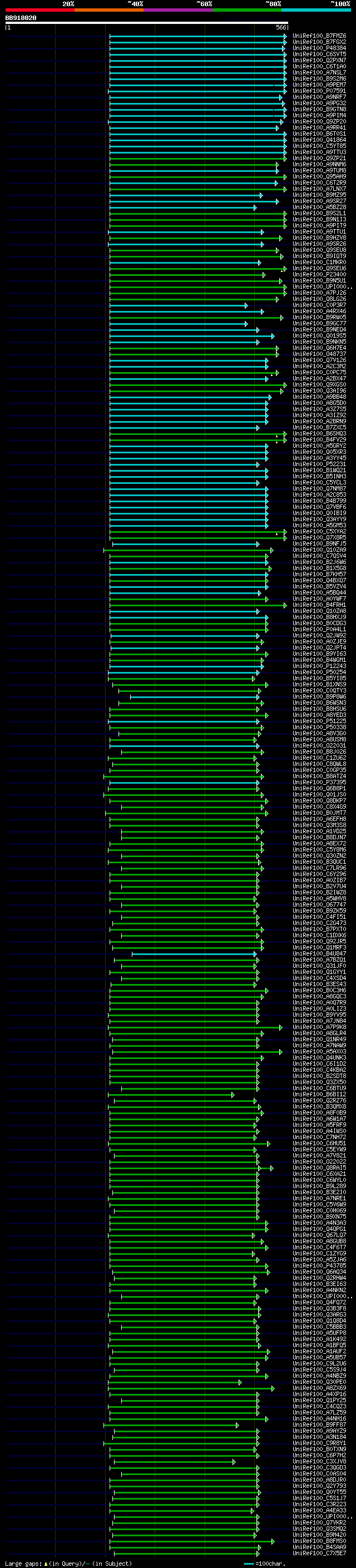Select the UniRef100_Q9ZP21 entry

coord(319,159)
